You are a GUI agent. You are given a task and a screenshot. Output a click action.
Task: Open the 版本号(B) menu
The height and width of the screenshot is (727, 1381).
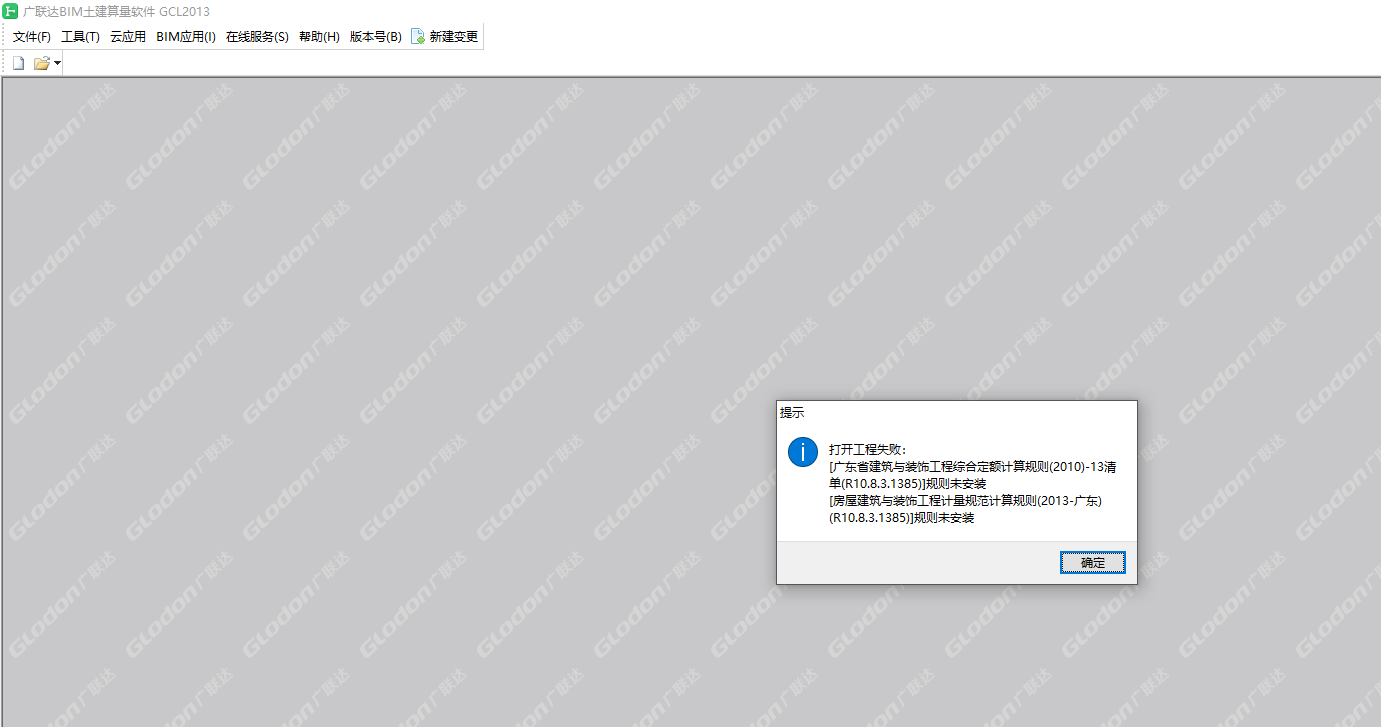(x=375, y=37)
